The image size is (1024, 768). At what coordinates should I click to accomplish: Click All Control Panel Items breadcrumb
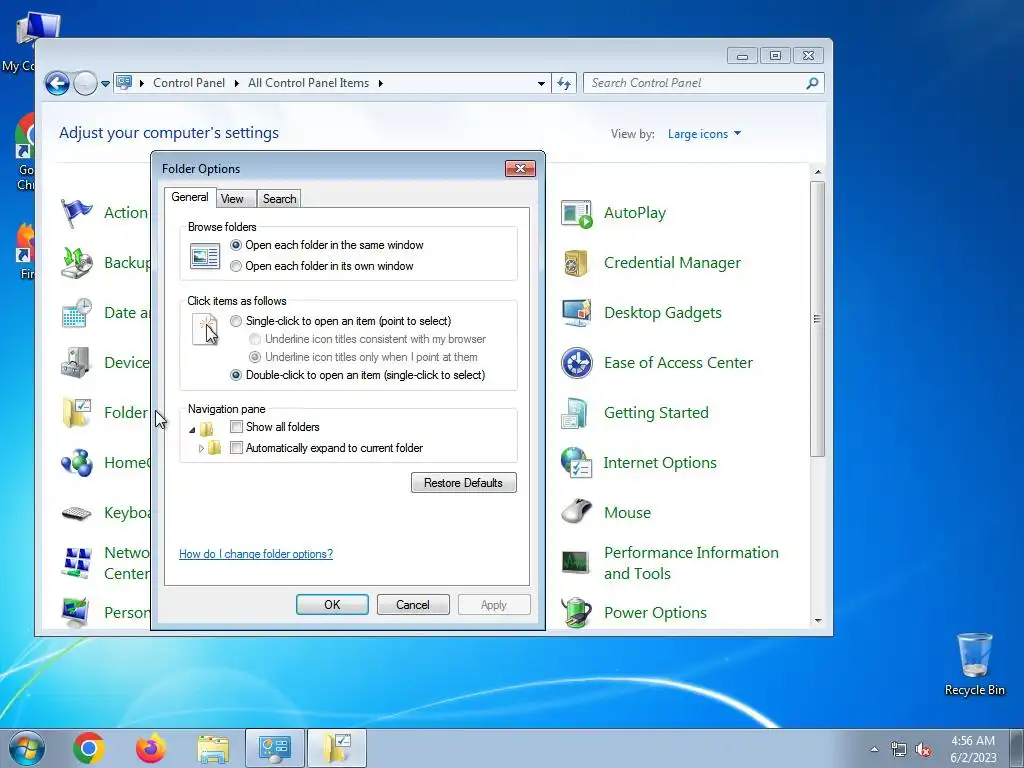pos(308,83)
